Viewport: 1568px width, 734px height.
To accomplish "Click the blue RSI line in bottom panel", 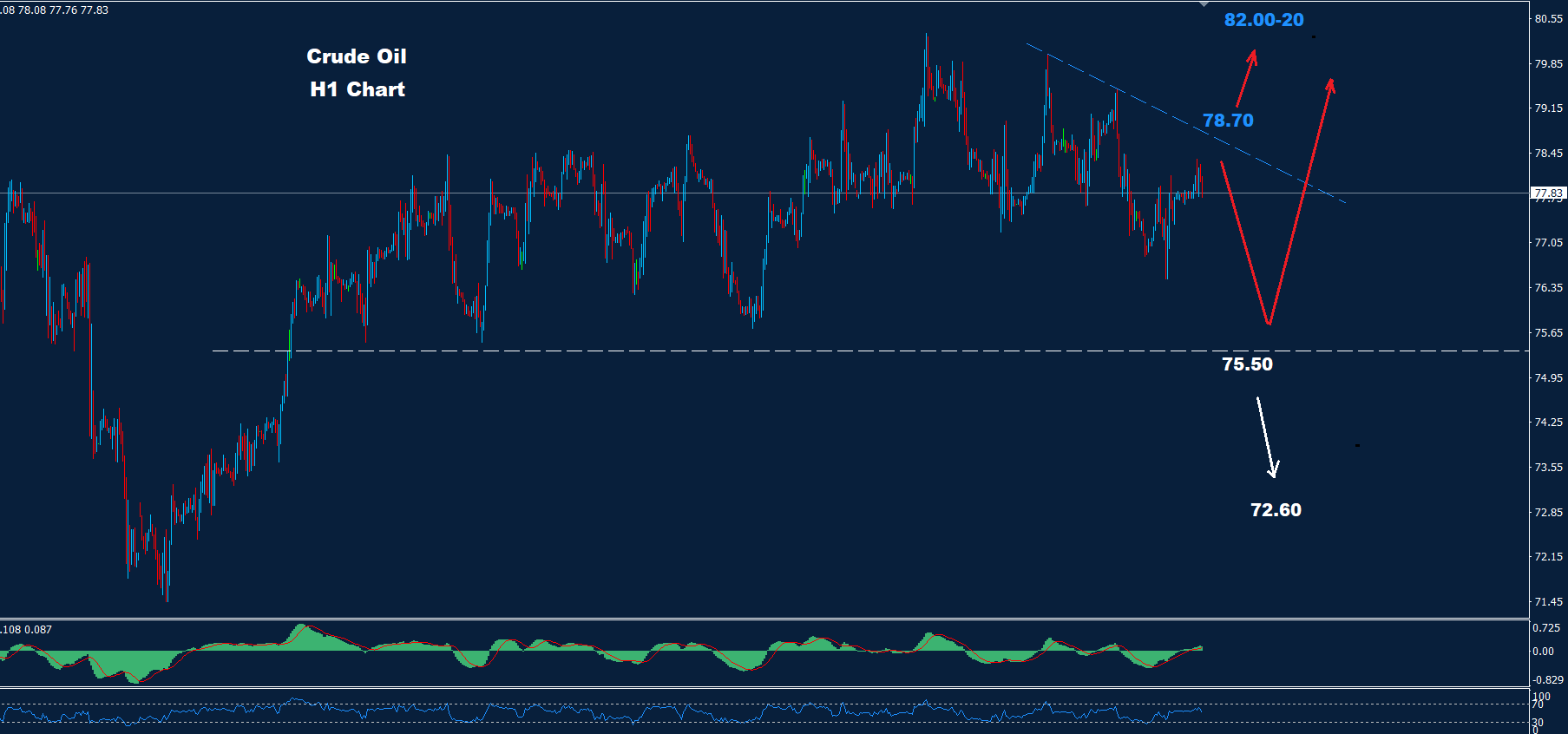I will click(607, 713).
